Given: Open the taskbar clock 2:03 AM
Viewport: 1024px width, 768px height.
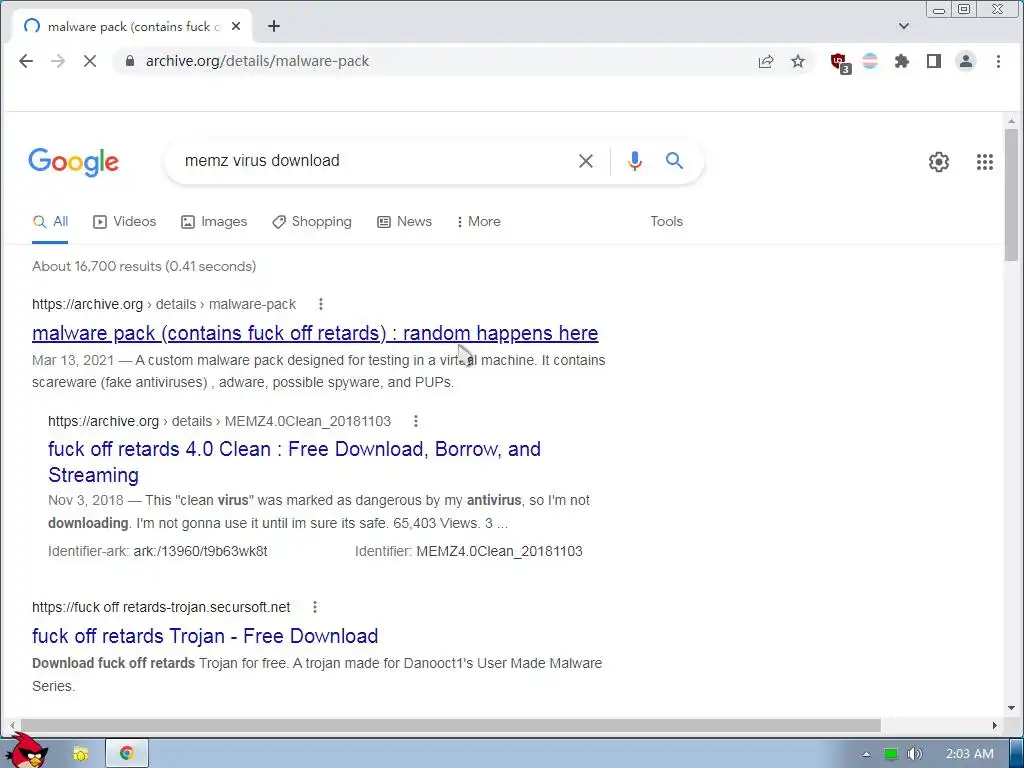Looking at the screenshot, I should (970, 754).
